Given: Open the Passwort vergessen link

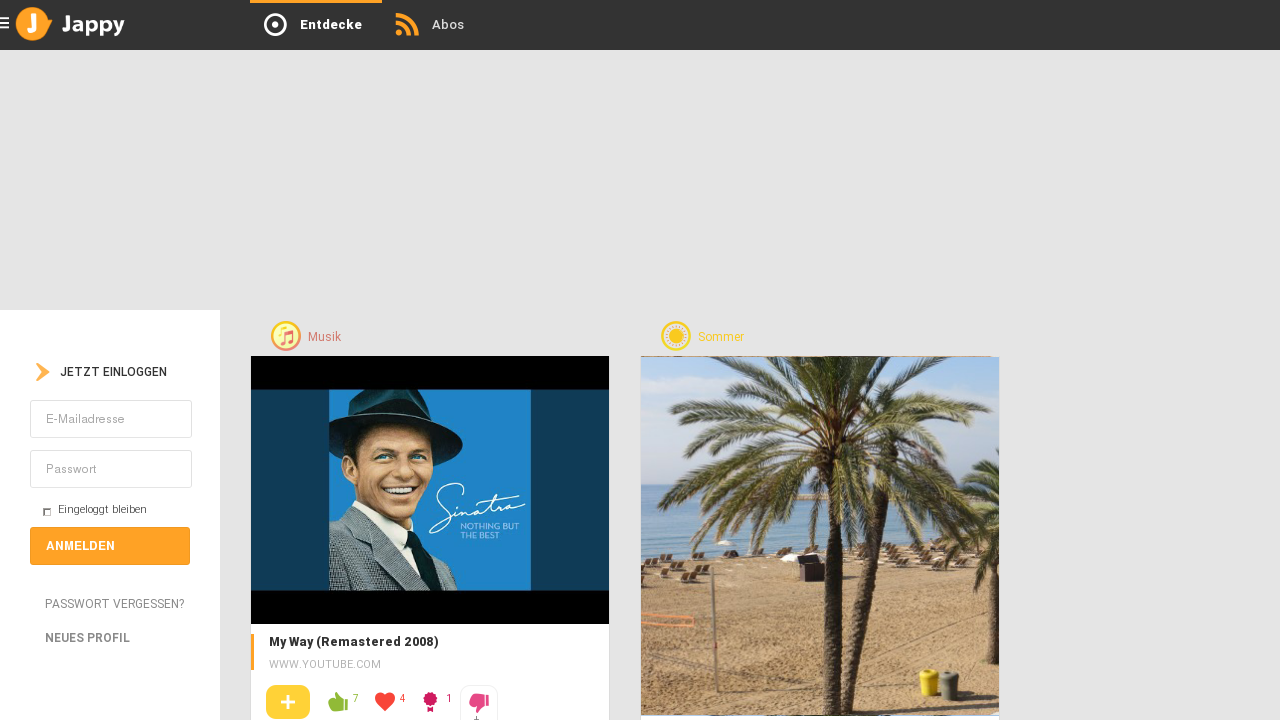Looking at the screenshot, I should coord(115,604).
